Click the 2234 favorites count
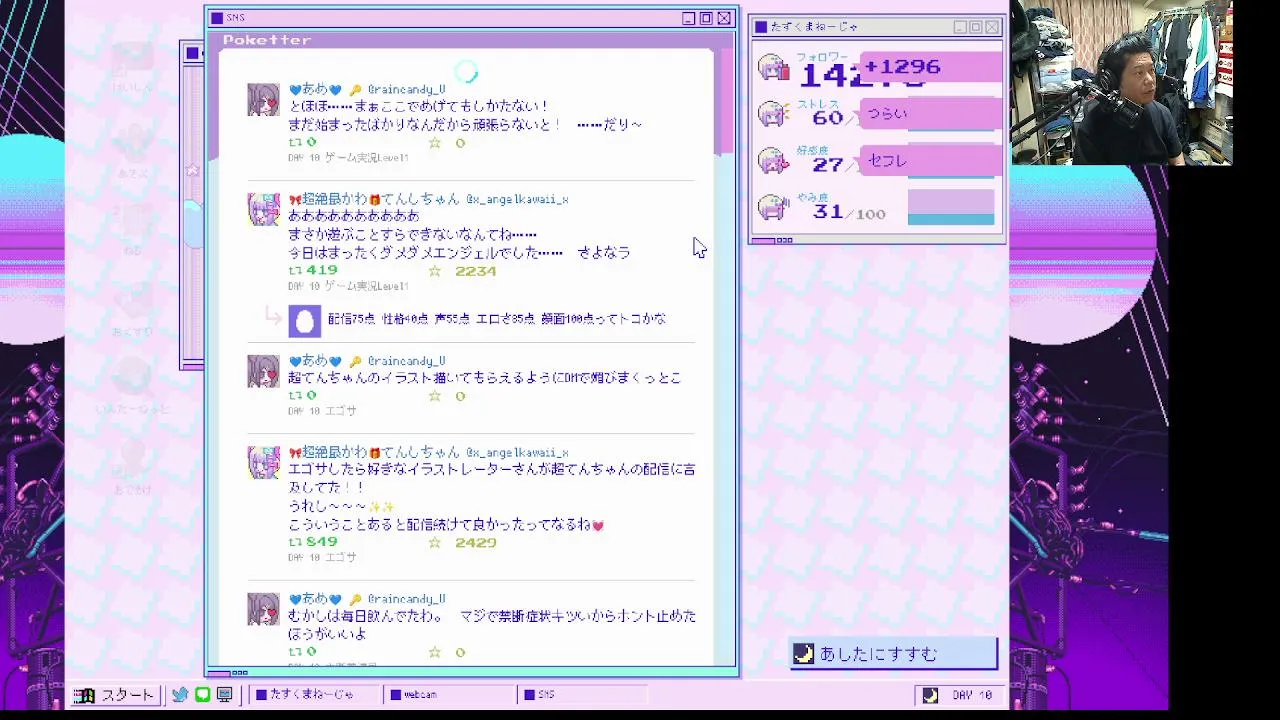This screenshot has width=1280, height=720. [x=475, y=271]
